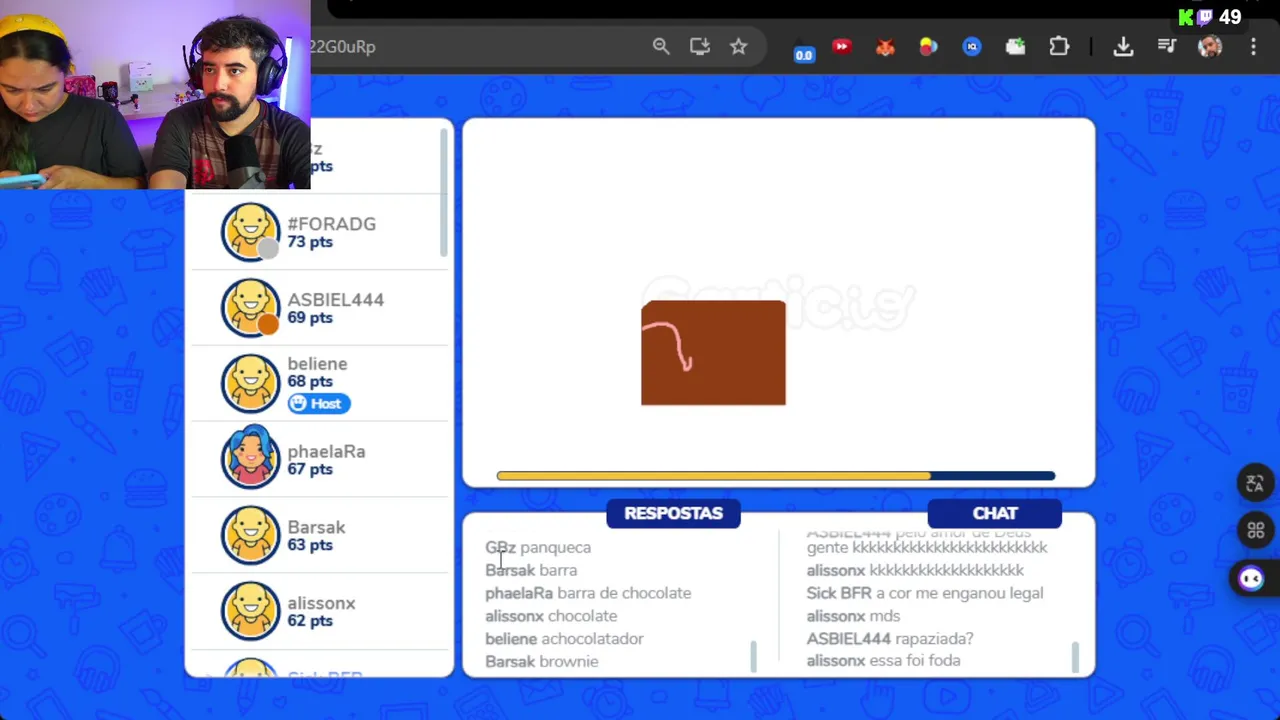Click the grid apps icon on right sidebar

point(1255,531)
